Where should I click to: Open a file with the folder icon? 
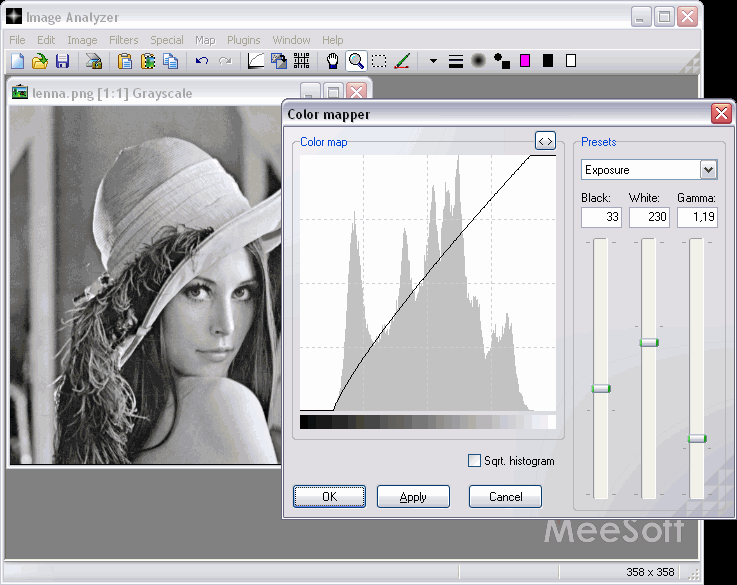pos(40,61)
